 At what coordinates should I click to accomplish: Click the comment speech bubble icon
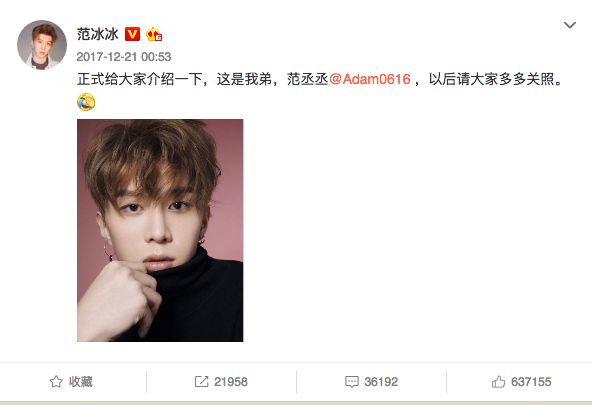[352, 382]
